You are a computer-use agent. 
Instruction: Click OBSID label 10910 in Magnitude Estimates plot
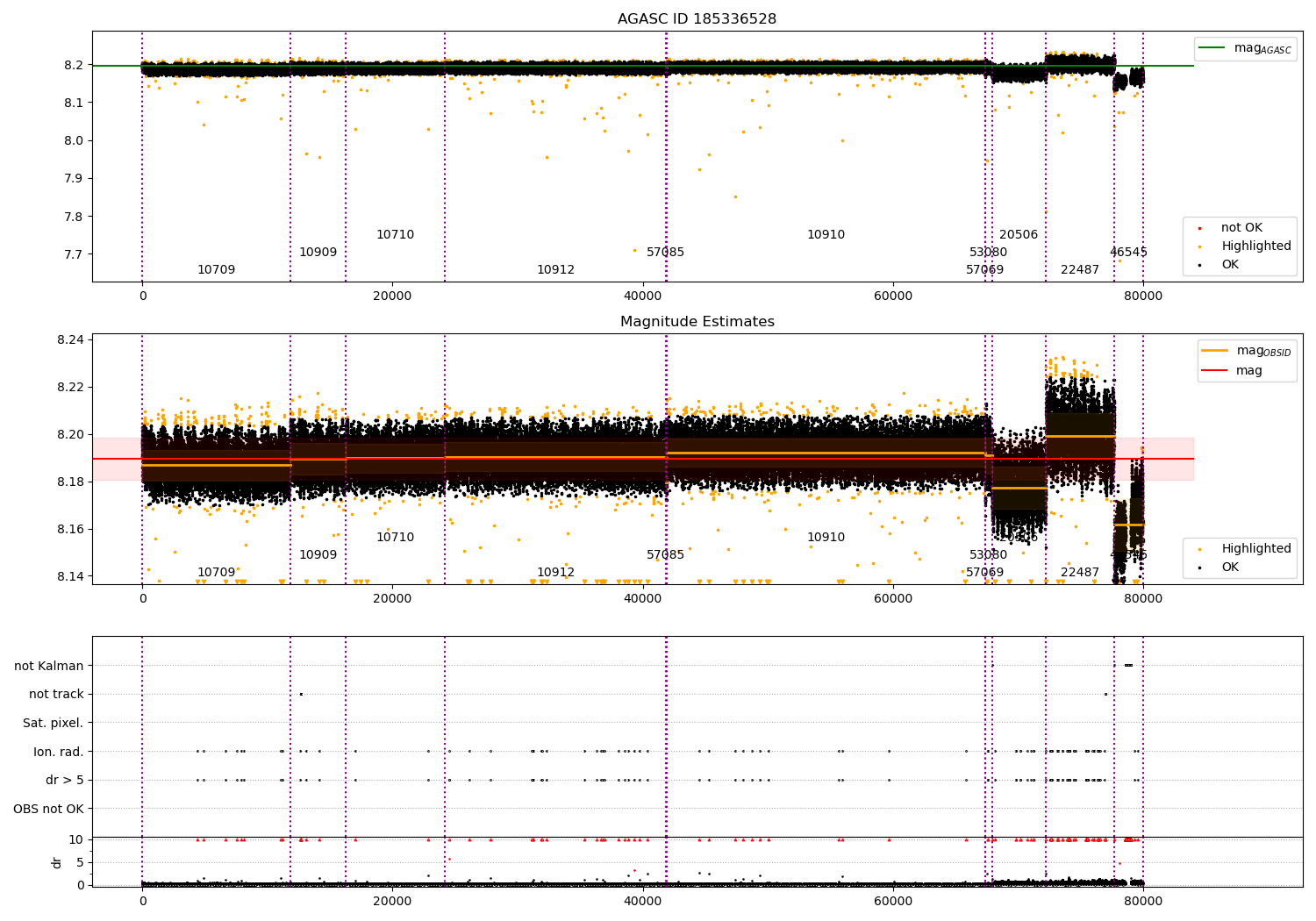click(x=826, y=537)
